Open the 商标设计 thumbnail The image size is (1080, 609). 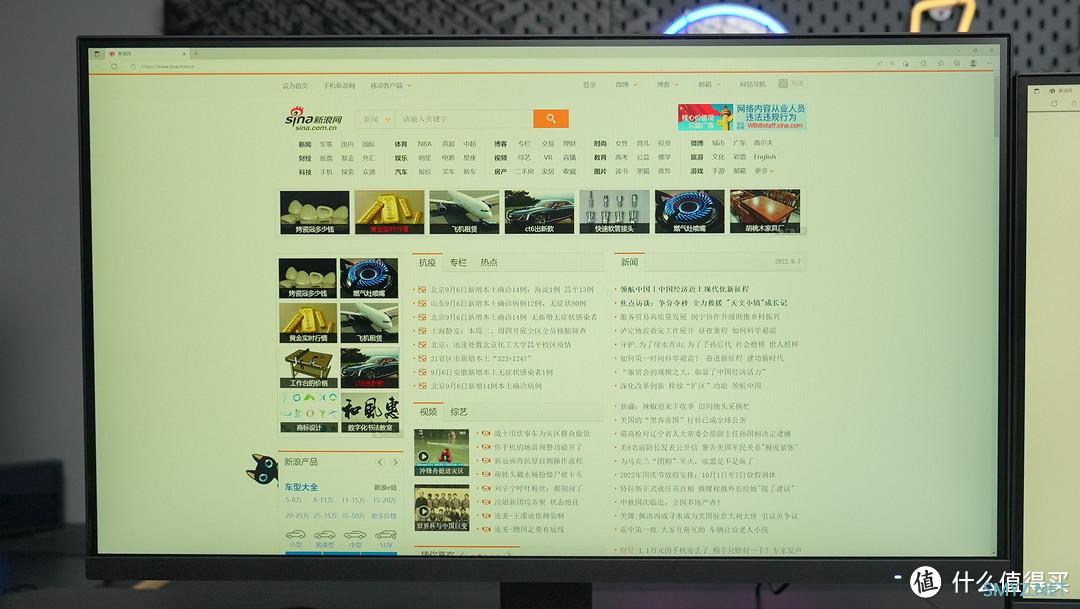[x=309, y=413]
